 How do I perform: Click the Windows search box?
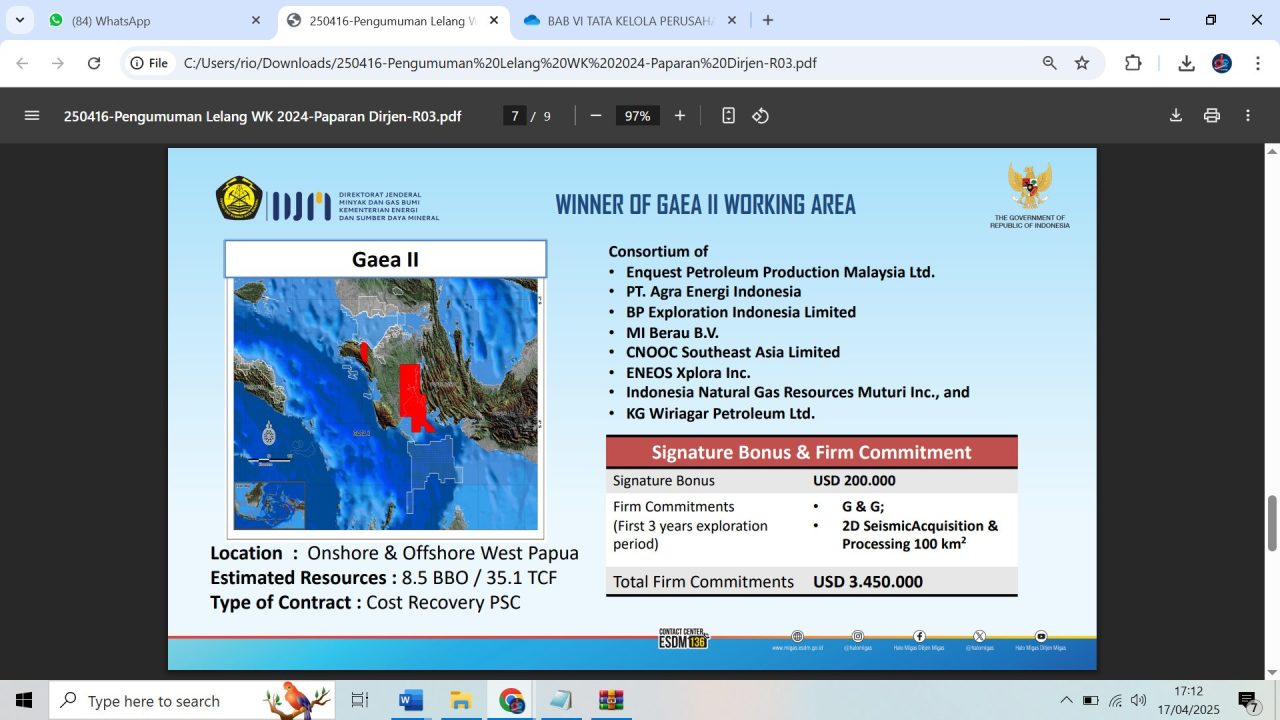pyautogui.click(x=193, y=700)
